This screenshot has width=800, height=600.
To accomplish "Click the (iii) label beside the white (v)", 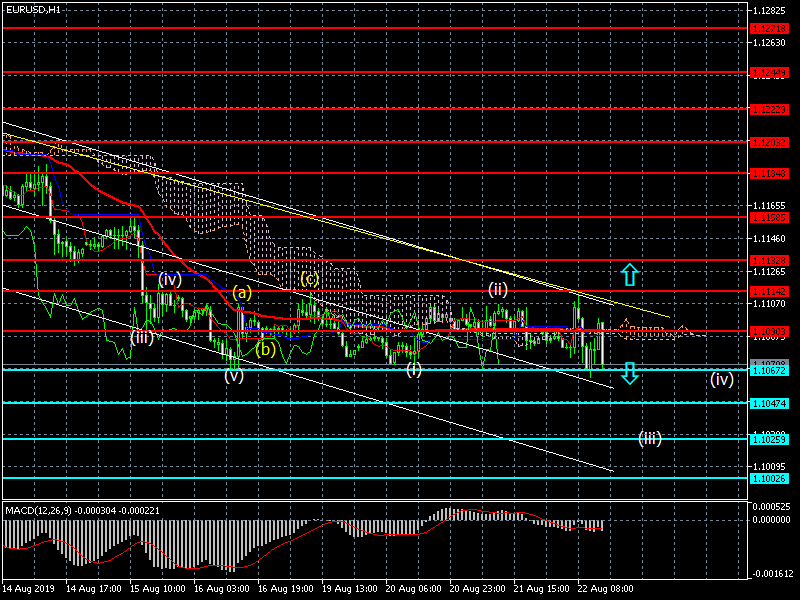I will [142, 337].
